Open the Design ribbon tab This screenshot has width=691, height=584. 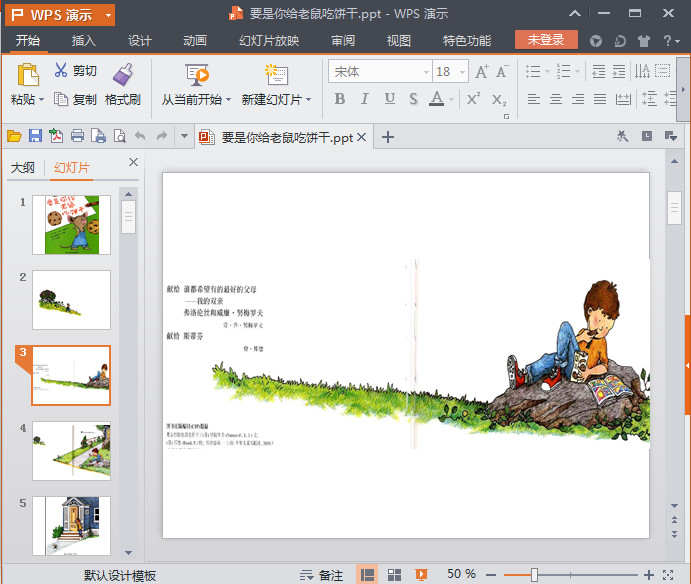tap(140, 41)
